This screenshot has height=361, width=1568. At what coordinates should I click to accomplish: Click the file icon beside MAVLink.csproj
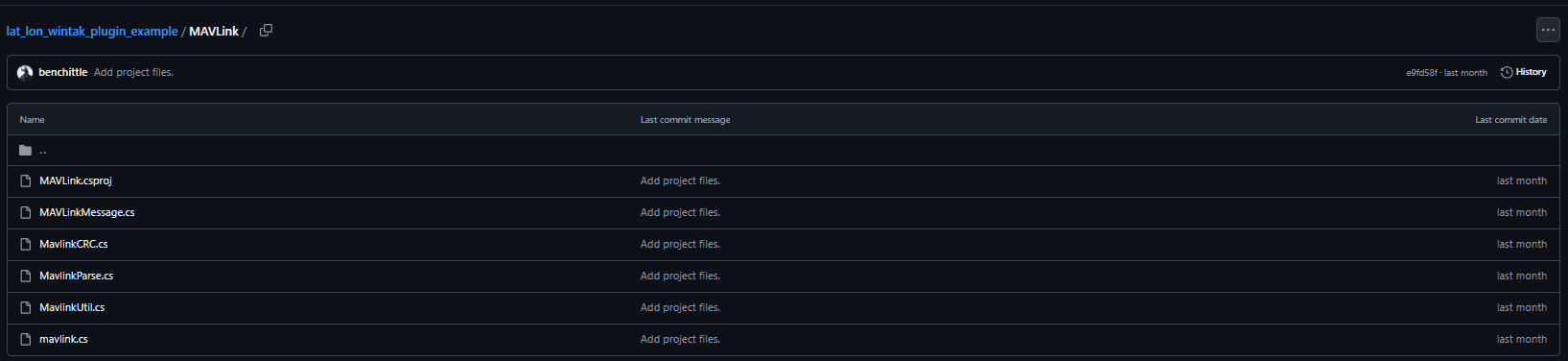point(26,180)
